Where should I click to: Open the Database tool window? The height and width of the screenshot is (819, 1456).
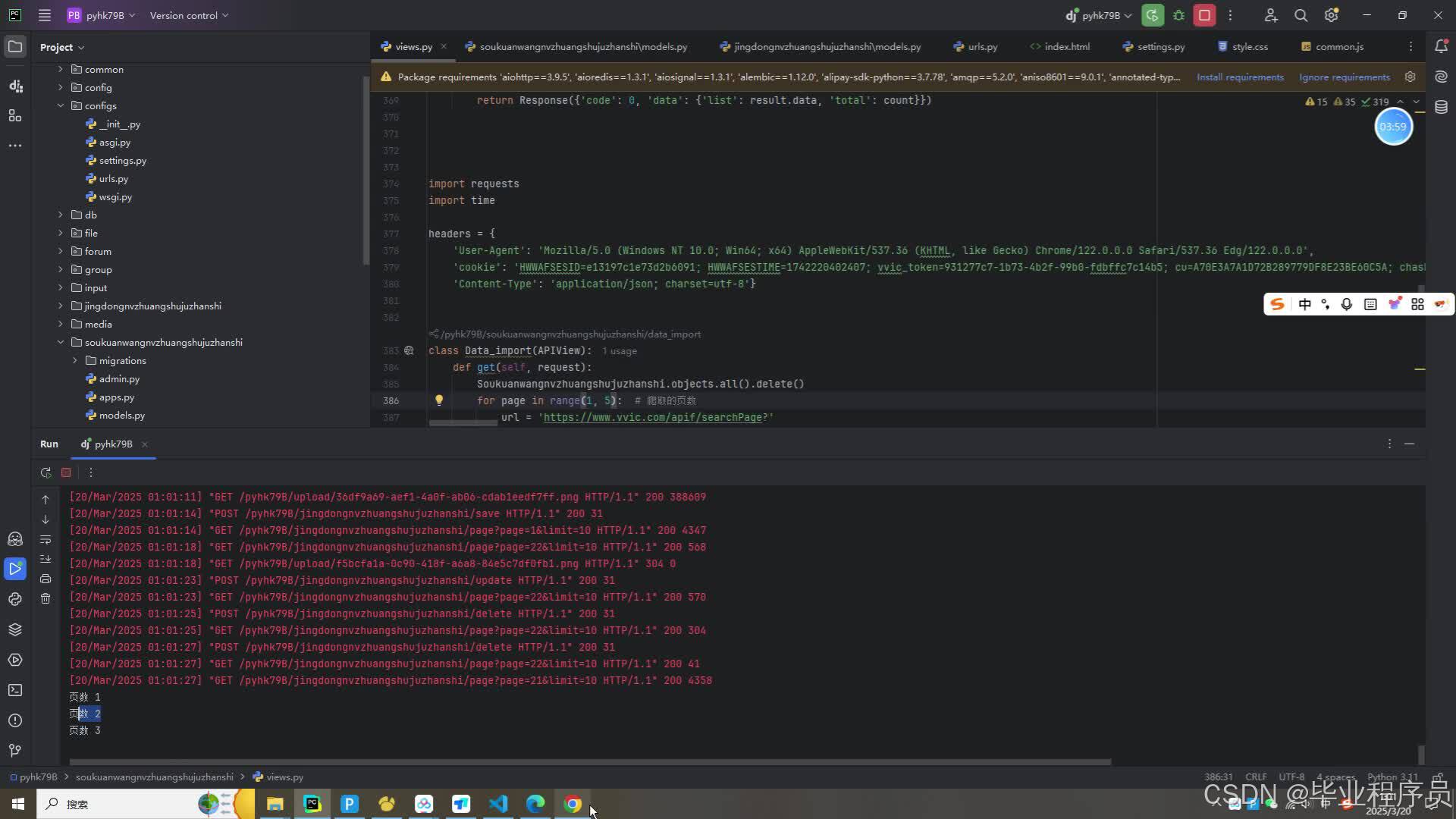pyautogui.click(x=1441, y=107)
